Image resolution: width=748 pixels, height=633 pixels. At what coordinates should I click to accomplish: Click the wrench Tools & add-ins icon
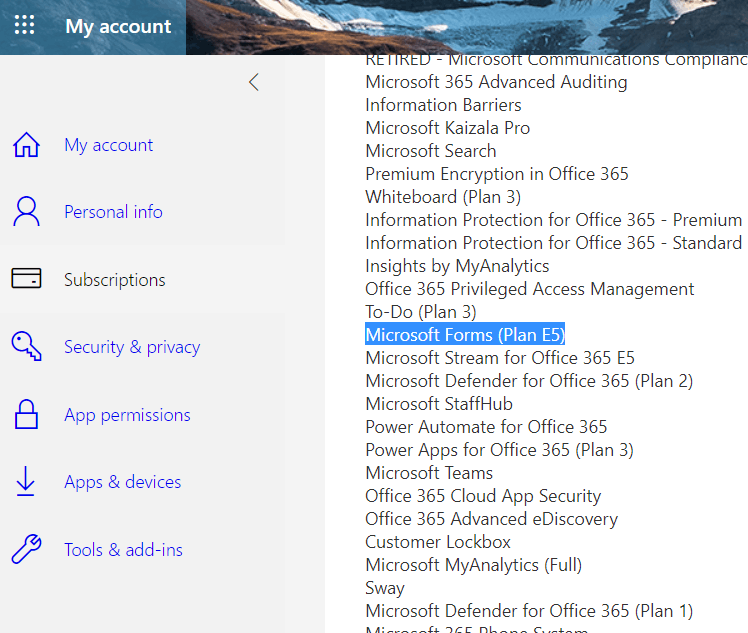tap(26, 549)
